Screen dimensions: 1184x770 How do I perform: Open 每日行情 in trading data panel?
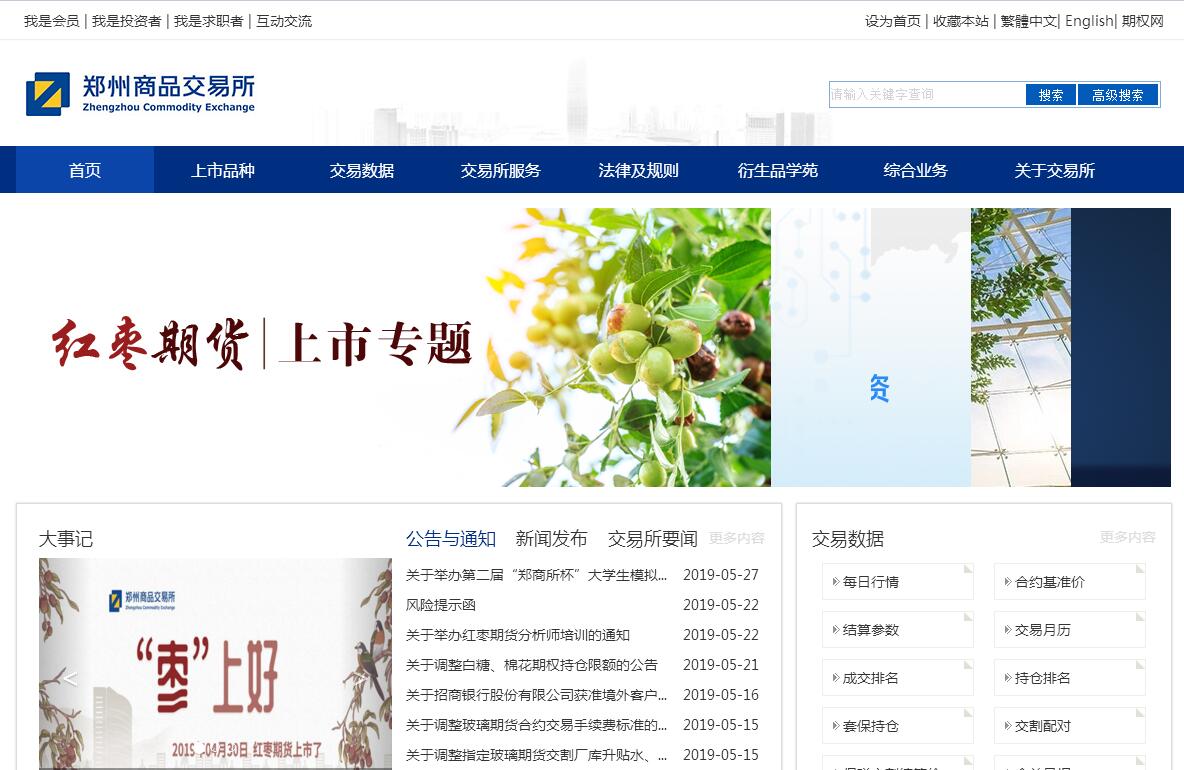[897, 582]
